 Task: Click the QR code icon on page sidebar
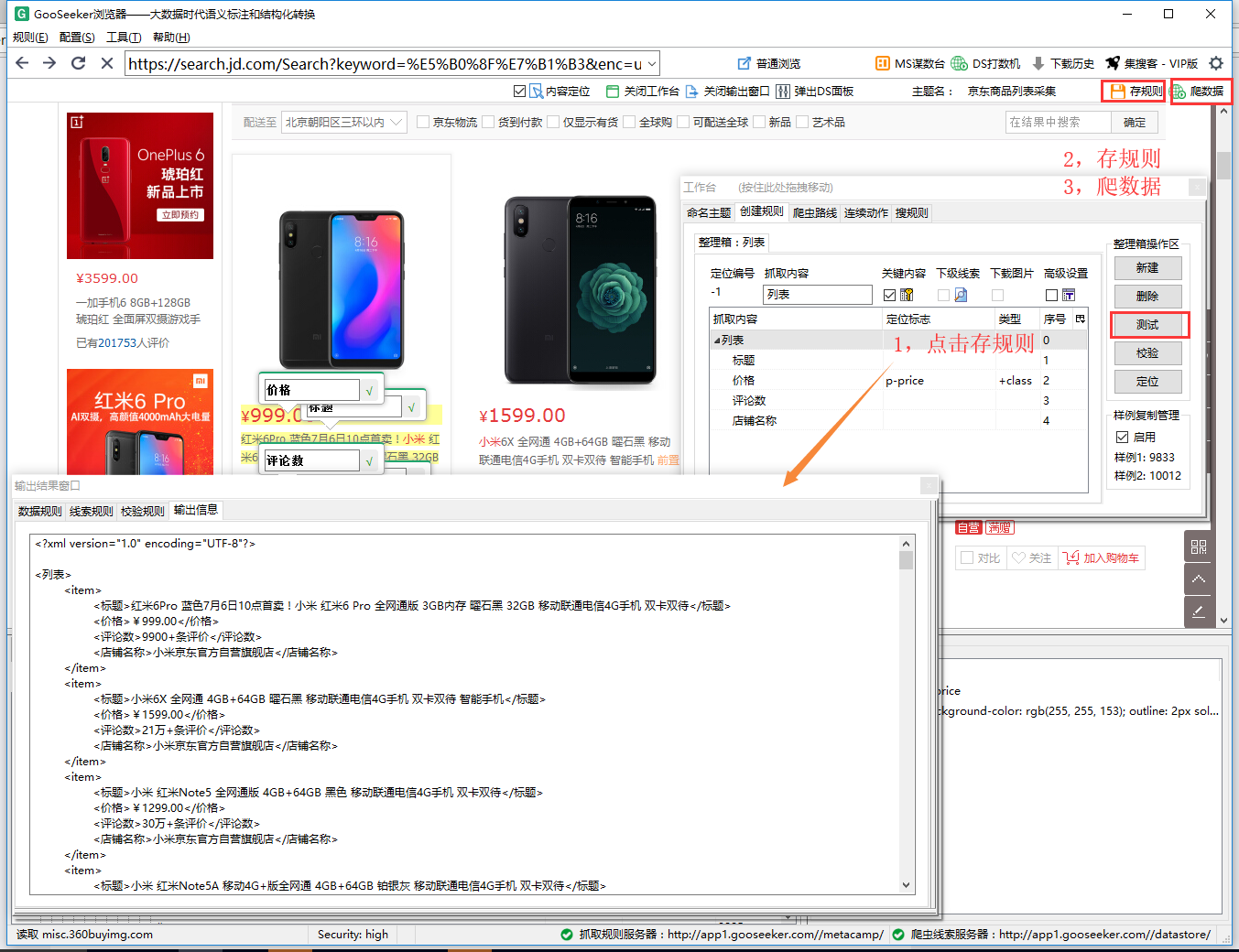[1199, 546]
